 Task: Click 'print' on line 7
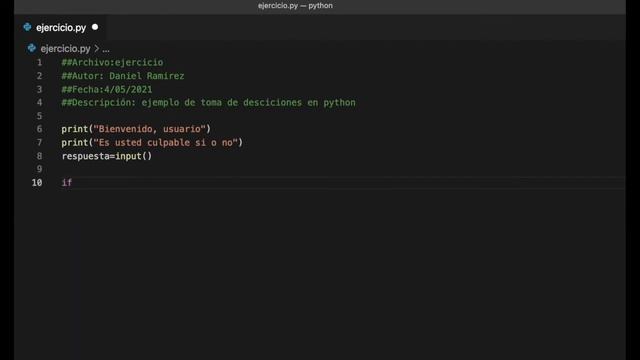(75, 142)
